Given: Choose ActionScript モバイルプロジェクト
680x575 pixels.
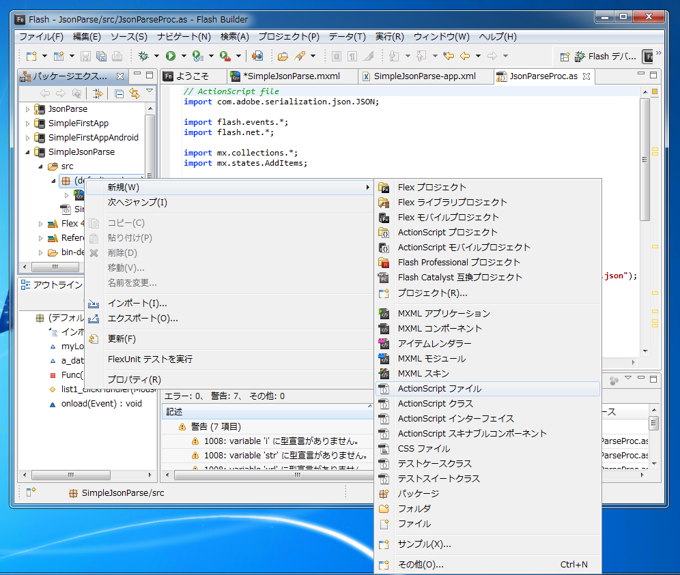Looking at the screenshot, I should click(x=487, y=247).
